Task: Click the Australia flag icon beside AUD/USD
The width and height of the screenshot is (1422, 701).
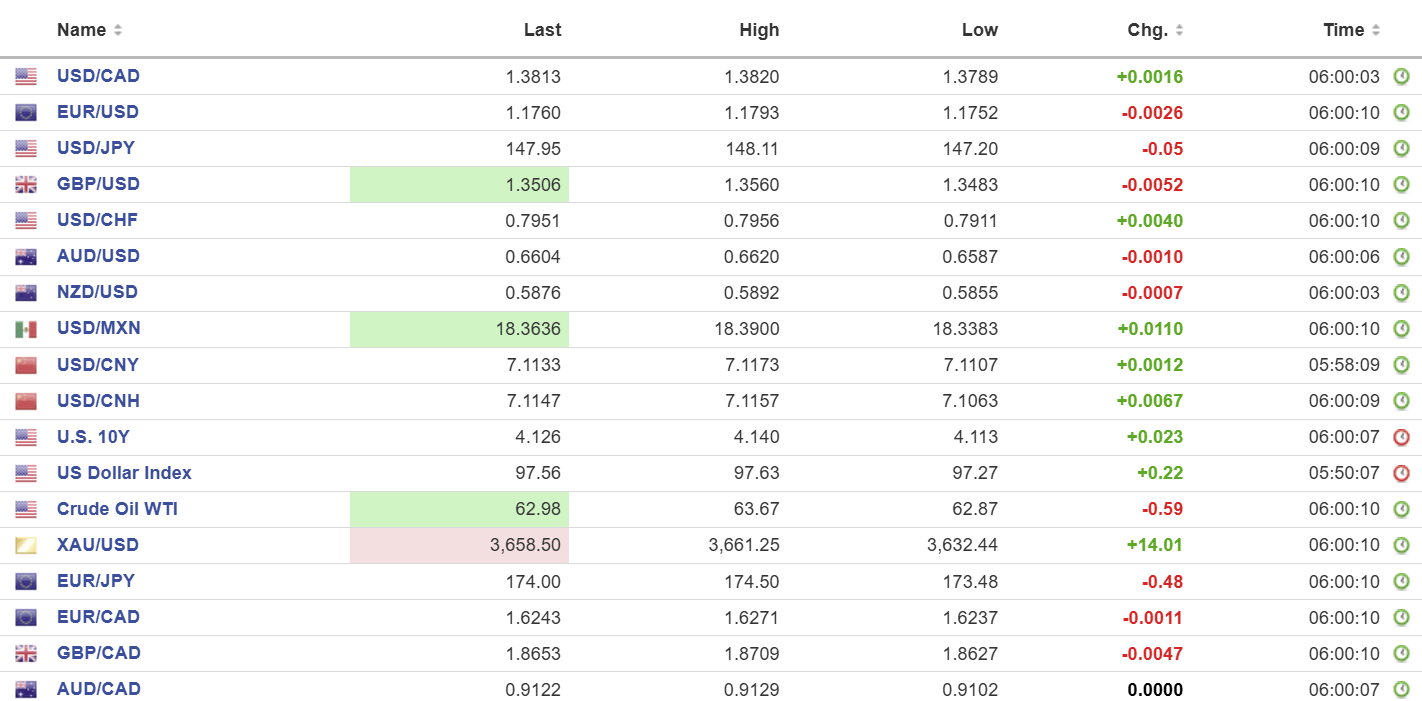Action: coord(26,257)
